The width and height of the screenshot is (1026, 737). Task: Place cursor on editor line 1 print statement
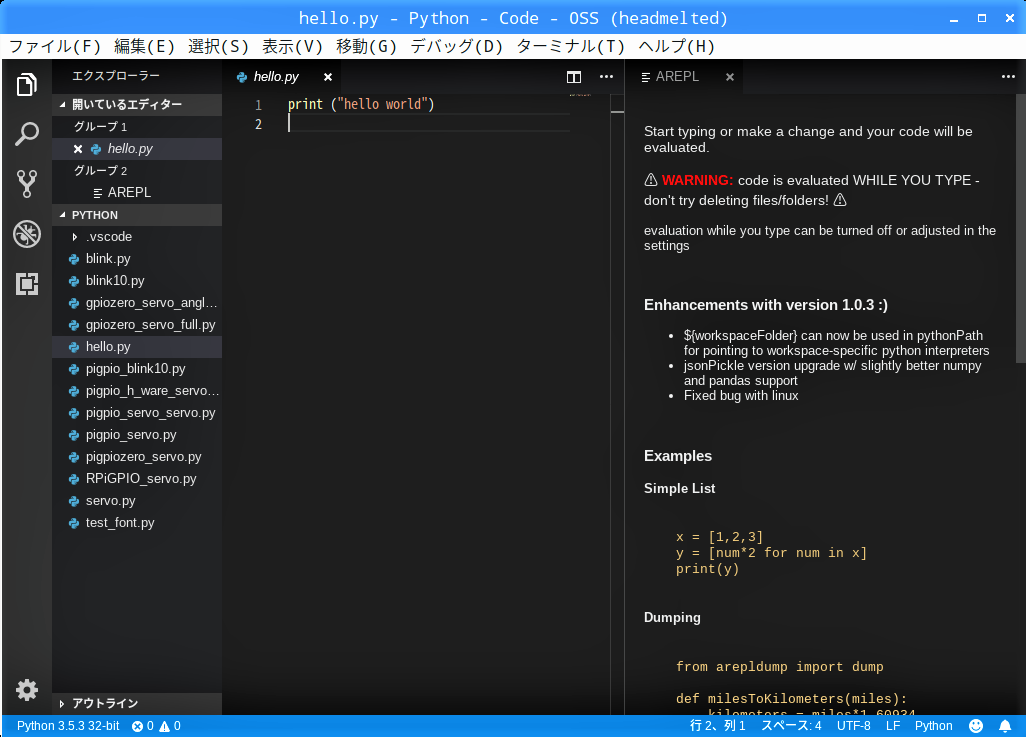tap(361, 105)
